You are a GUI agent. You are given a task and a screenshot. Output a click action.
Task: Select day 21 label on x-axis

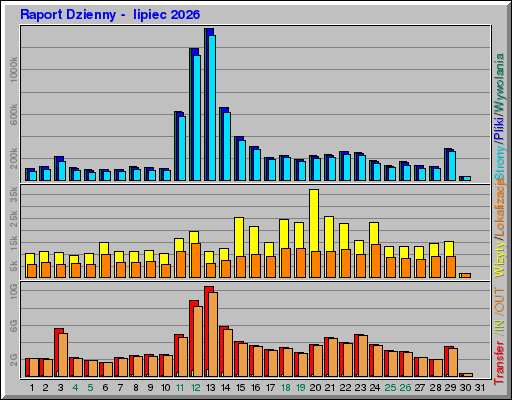pos(330,388)
